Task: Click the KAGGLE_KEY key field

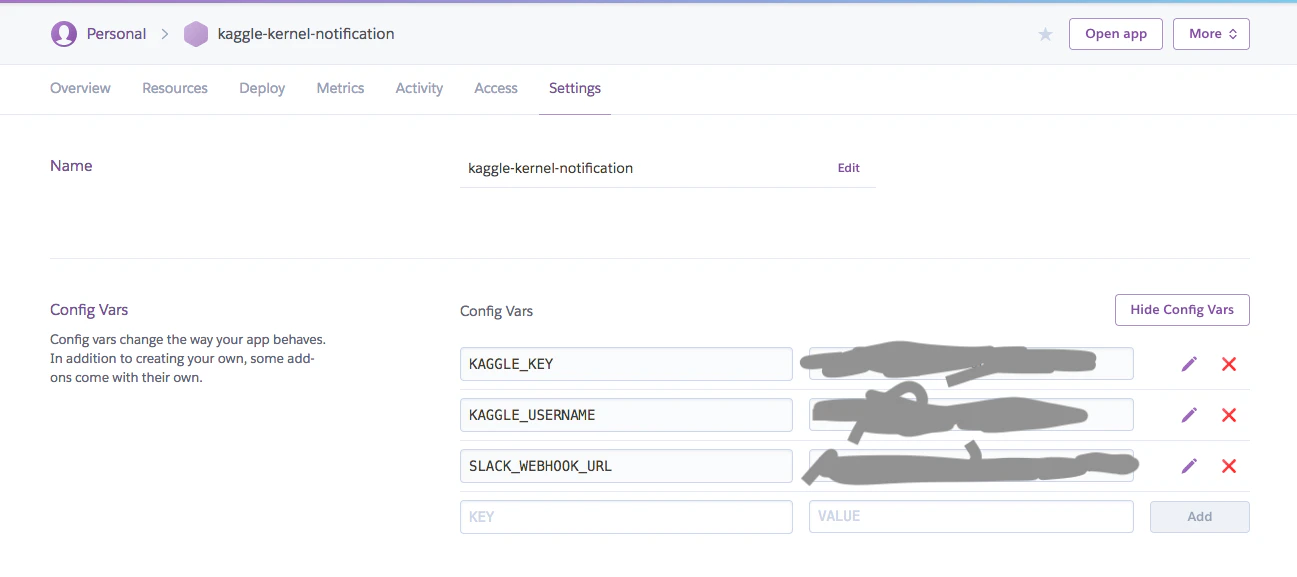Action: pyautogui.click(x=626, y=364)
